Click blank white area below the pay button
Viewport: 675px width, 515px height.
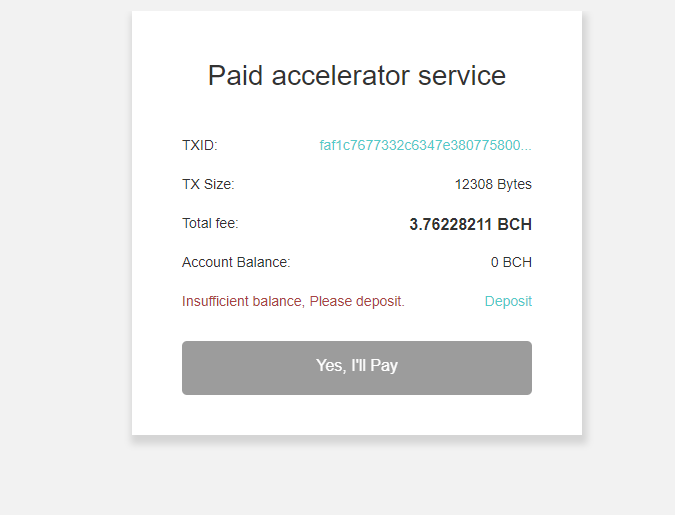coord(357,415)
